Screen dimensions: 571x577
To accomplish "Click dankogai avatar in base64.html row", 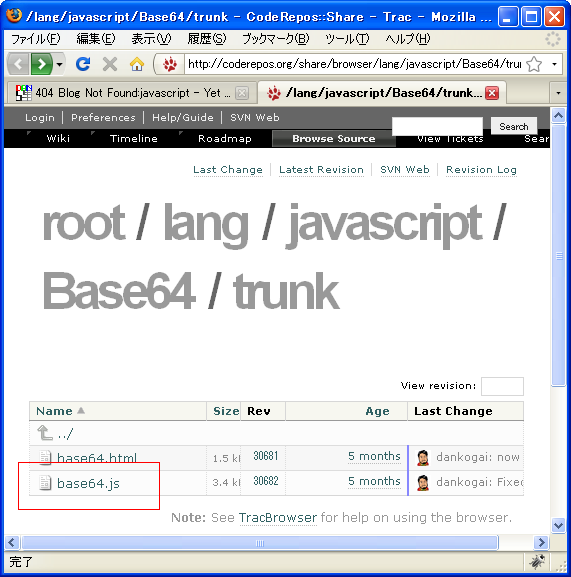I will (423, 458).
